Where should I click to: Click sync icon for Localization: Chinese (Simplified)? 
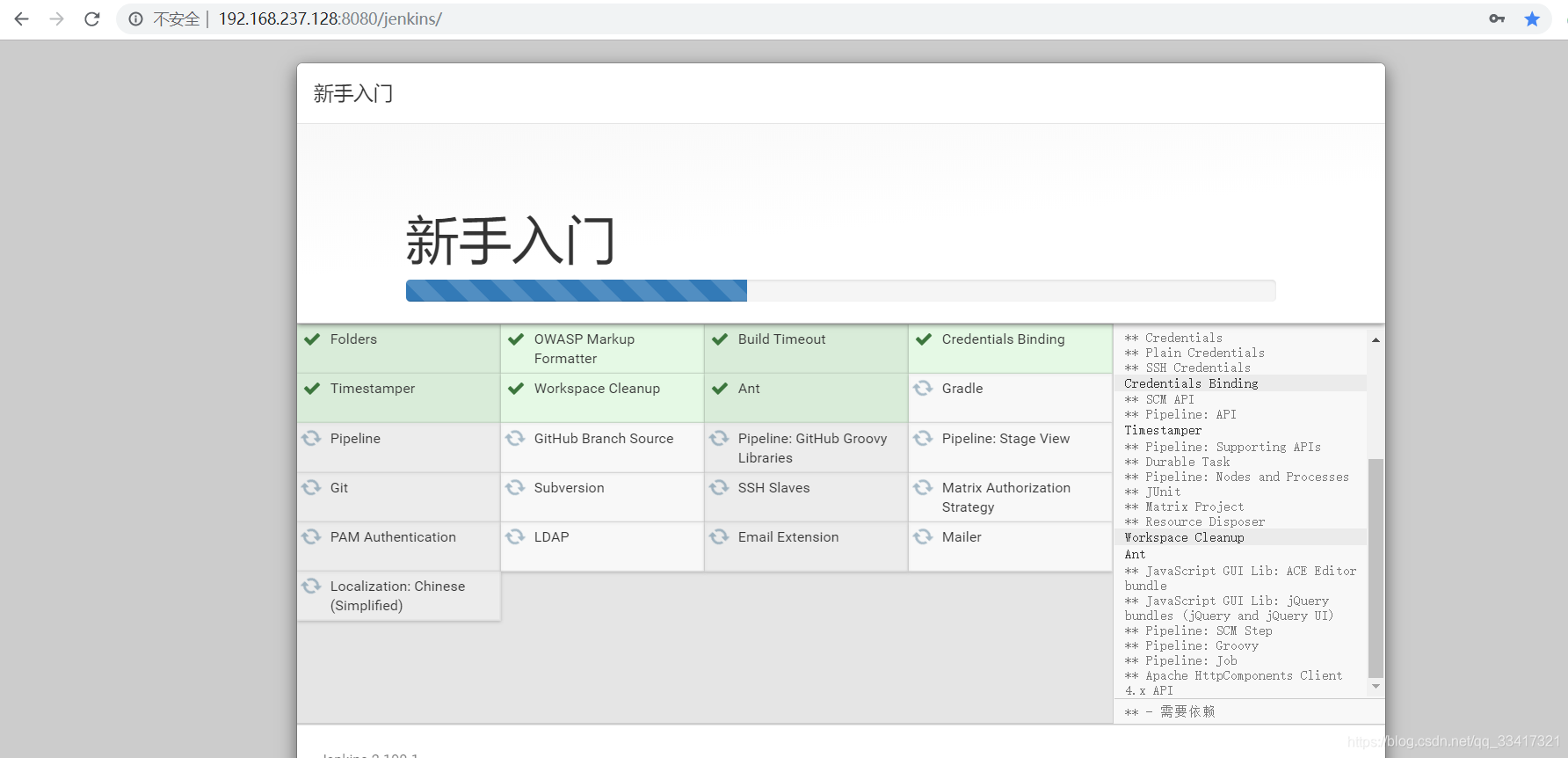(311, 586)
